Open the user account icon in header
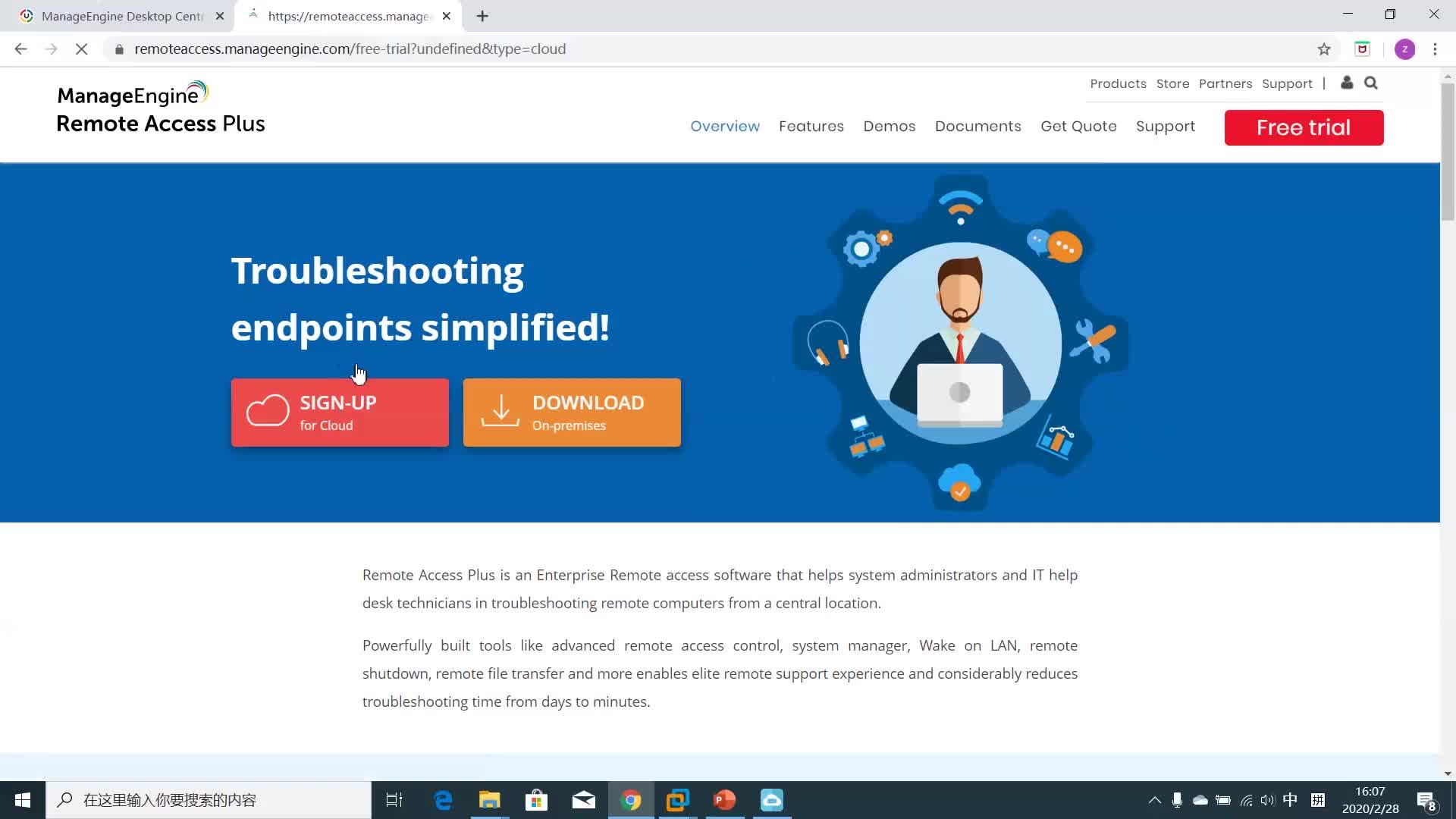1456x819 pixels. tap(1347, 83)
